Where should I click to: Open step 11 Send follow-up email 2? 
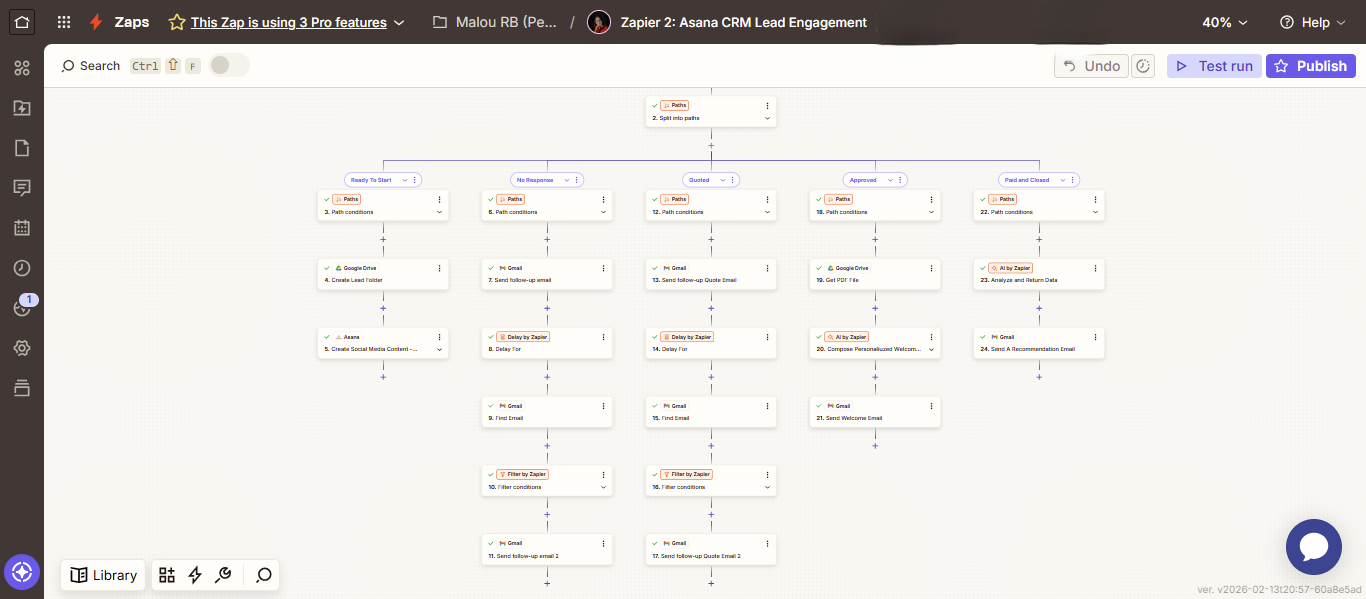547,549
